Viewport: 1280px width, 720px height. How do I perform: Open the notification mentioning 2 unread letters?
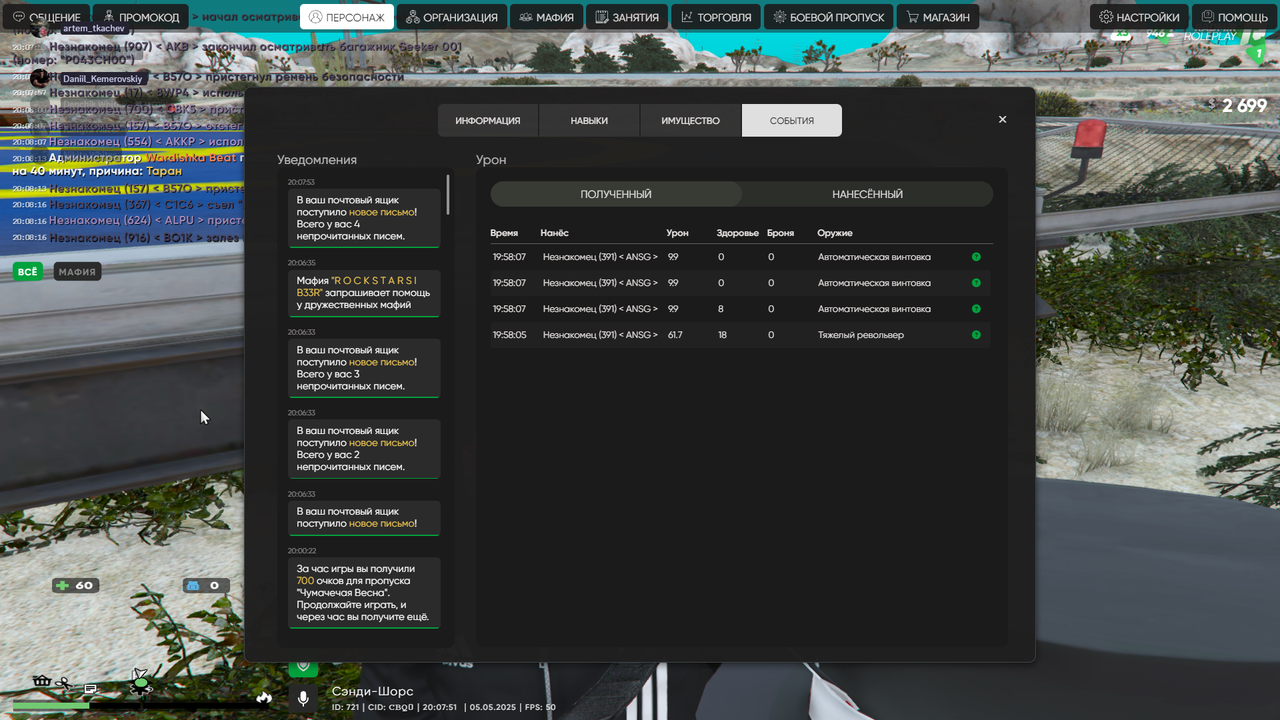364,448
